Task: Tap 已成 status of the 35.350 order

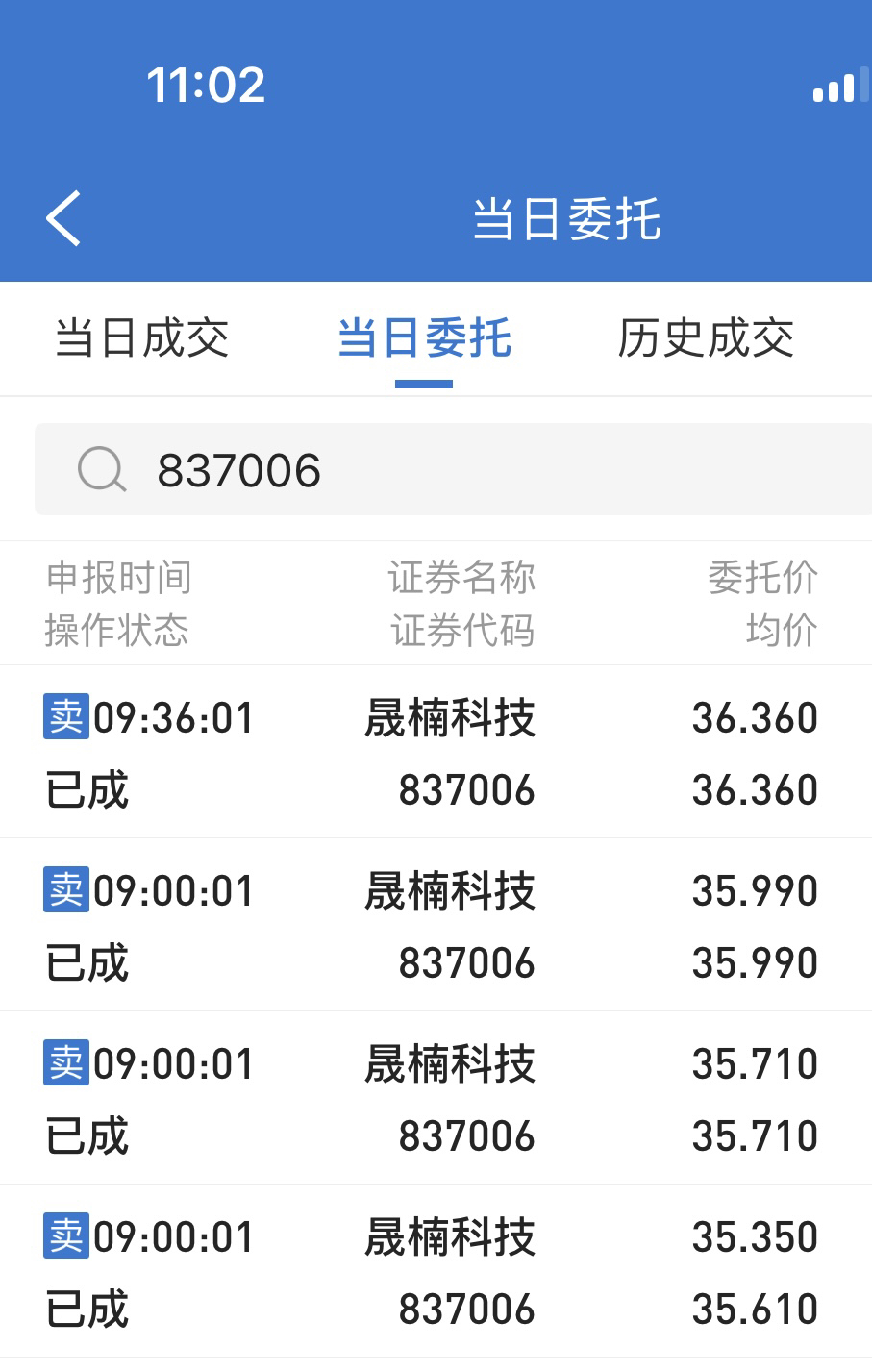Action: (x=87, y=1310)
